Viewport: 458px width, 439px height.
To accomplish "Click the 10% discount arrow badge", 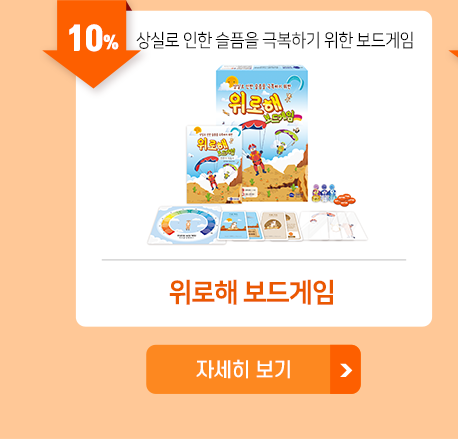I will (93, 42).
